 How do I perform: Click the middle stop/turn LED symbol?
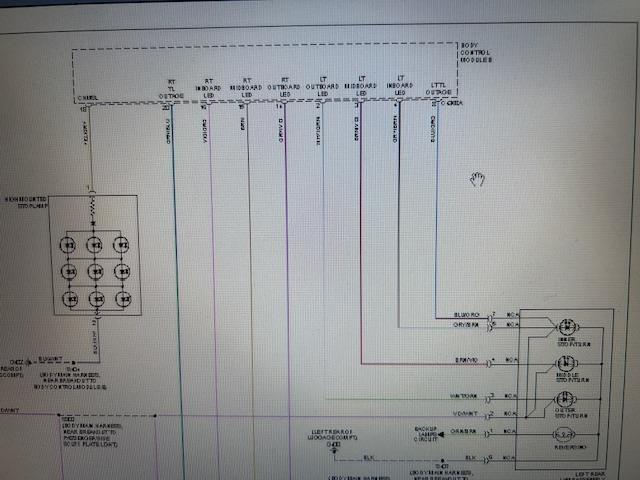(567, 363)
